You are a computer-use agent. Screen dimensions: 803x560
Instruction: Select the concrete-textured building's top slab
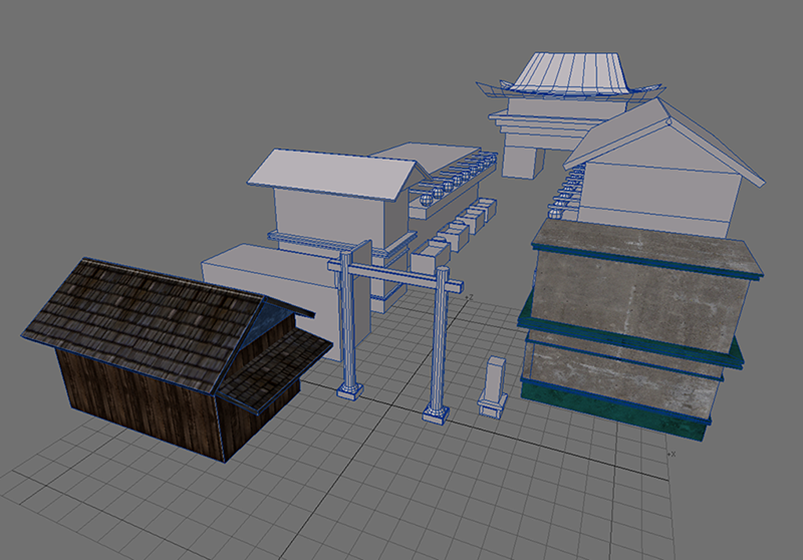click(x=640, y=250)
